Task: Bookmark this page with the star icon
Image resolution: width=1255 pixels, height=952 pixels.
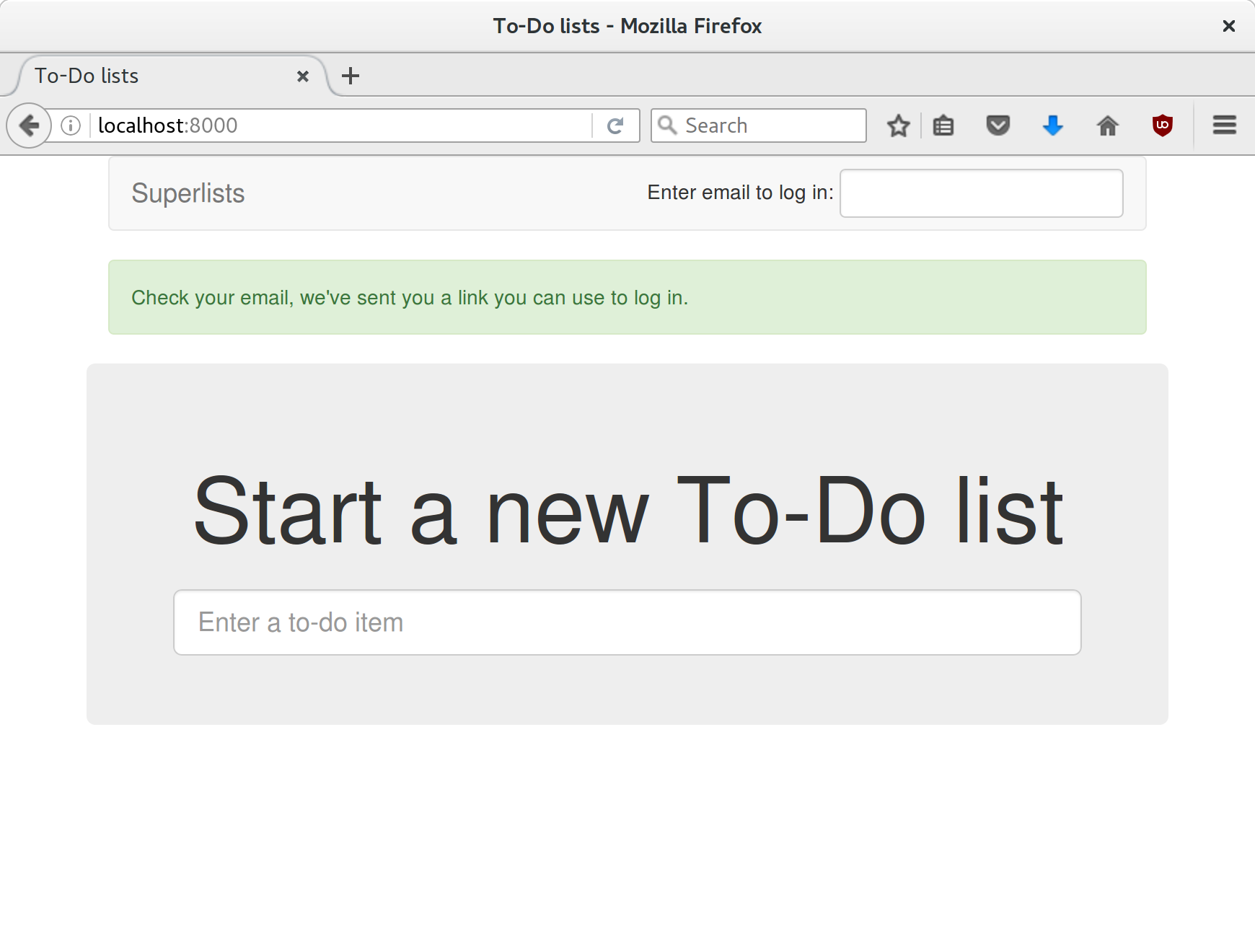Action: (x=899, y=125)
